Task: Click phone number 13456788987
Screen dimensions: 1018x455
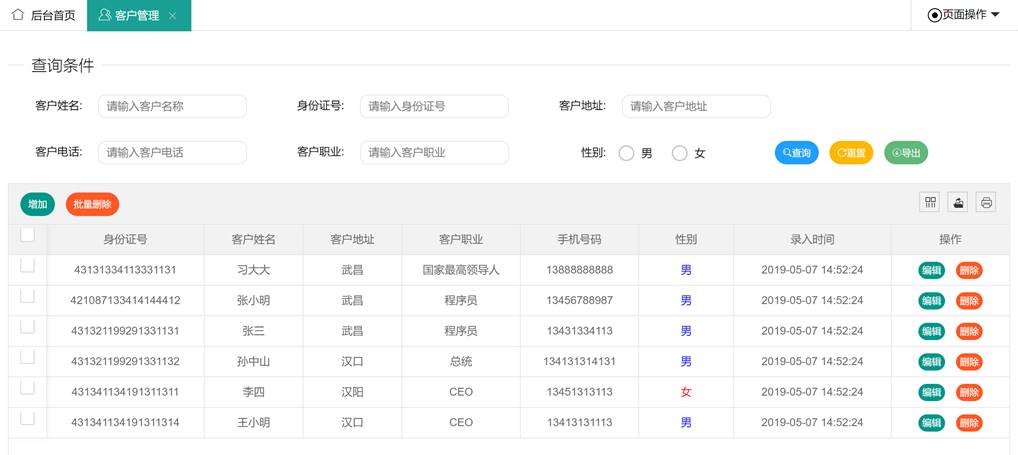Action: click(x=579, y=301)
